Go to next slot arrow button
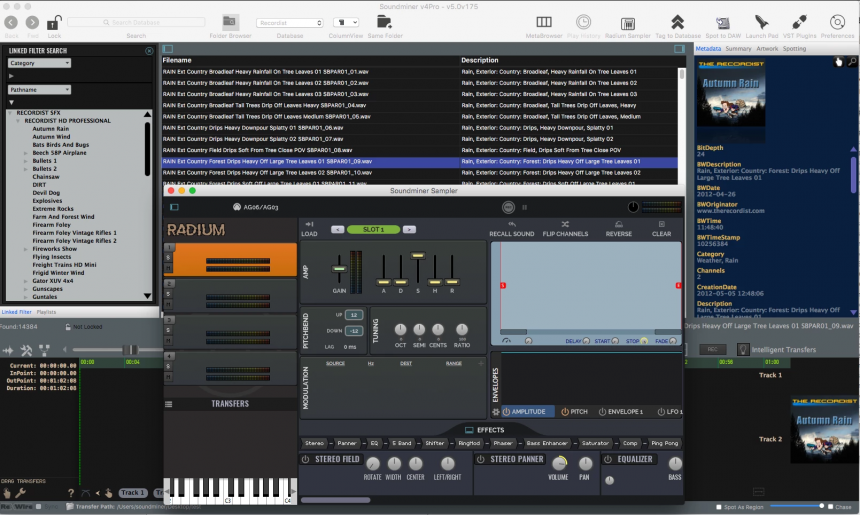Screen dimensions: 860x515 (409, 229)
